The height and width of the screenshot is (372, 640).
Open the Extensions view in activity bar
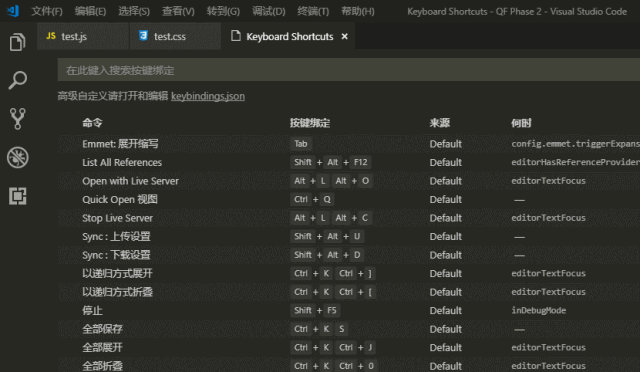coord(18,196)
